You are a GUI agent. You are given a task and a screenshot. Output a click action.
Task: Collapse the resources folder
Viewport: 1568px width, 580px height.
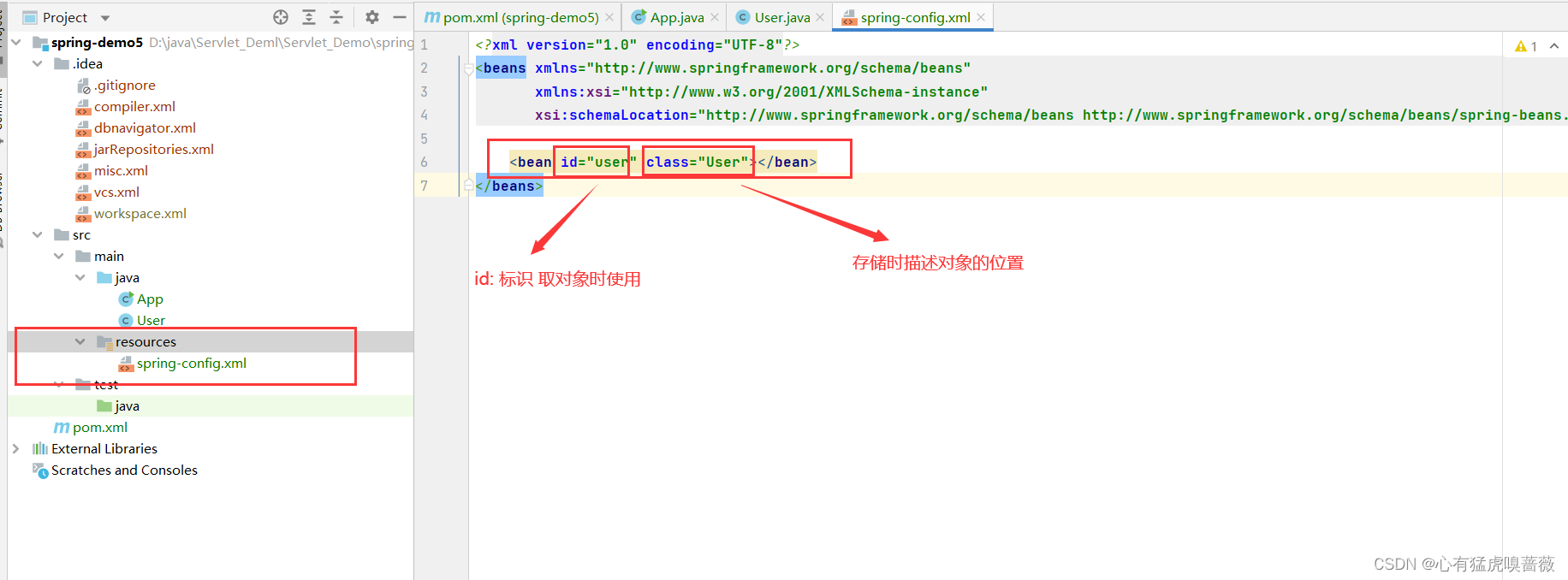pos(80,341)
